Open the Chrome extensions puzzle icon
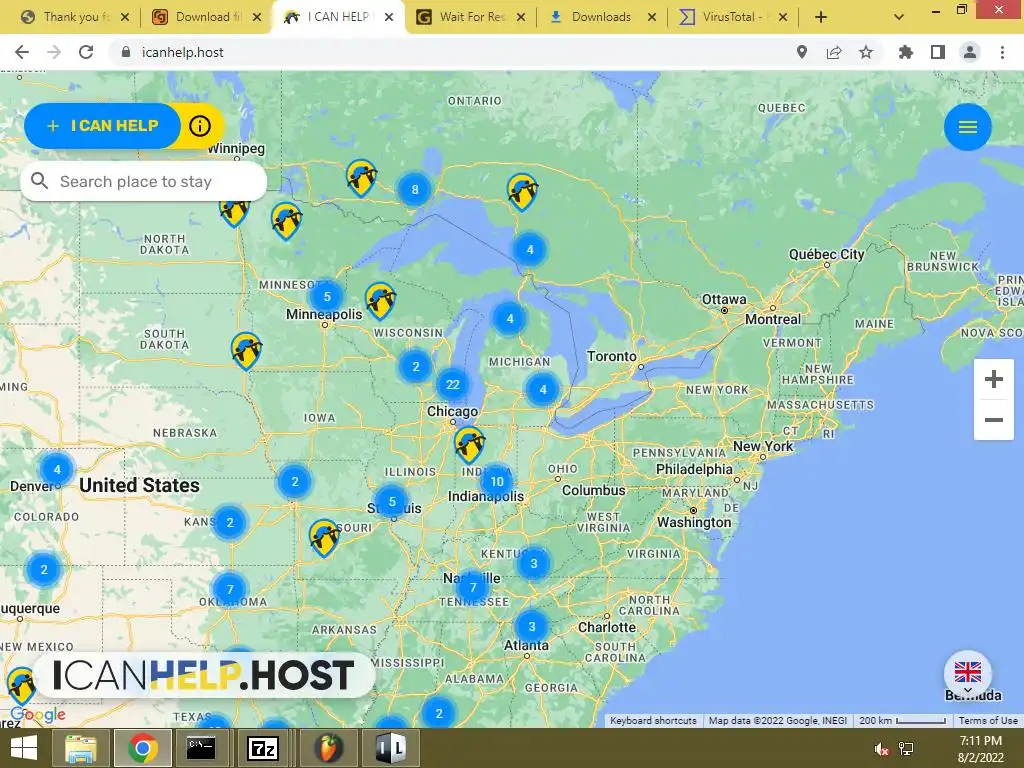The width and height of the screenshot is (1024, 768). [x=905, y=52]
